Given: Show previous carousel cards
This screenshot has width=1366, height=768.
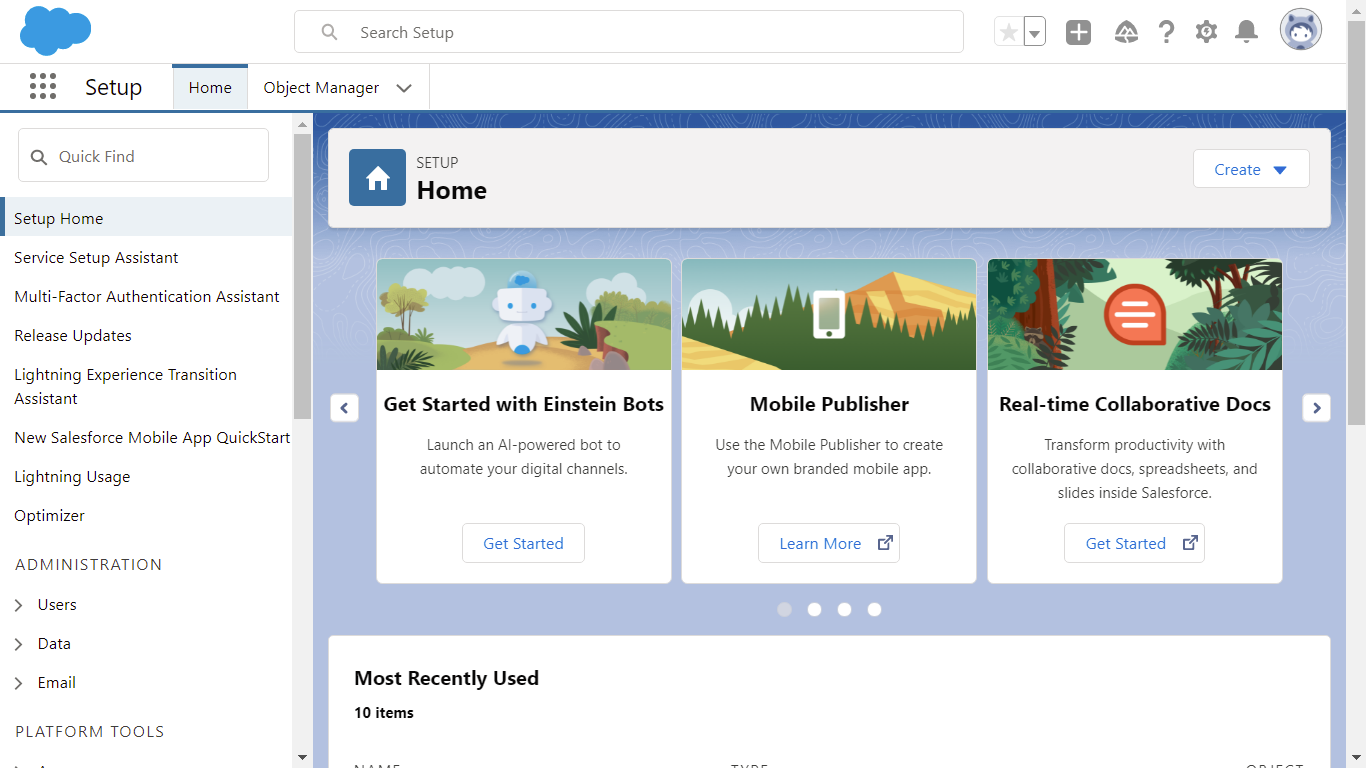Looking at the screenshot, I should coord(344,408).
